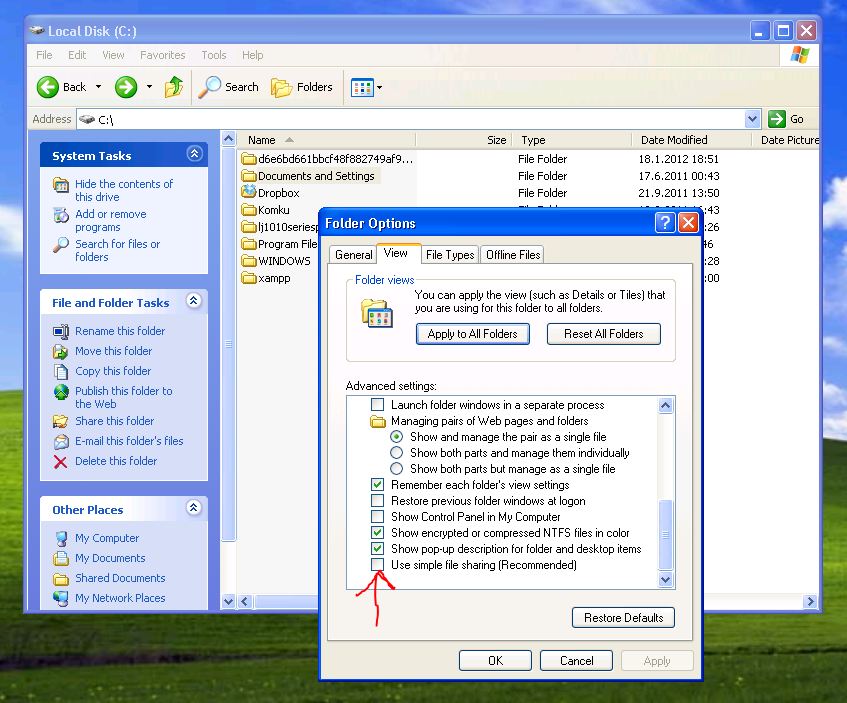
Task: Collapse the System Tasks panel
Action: [194, 155]
